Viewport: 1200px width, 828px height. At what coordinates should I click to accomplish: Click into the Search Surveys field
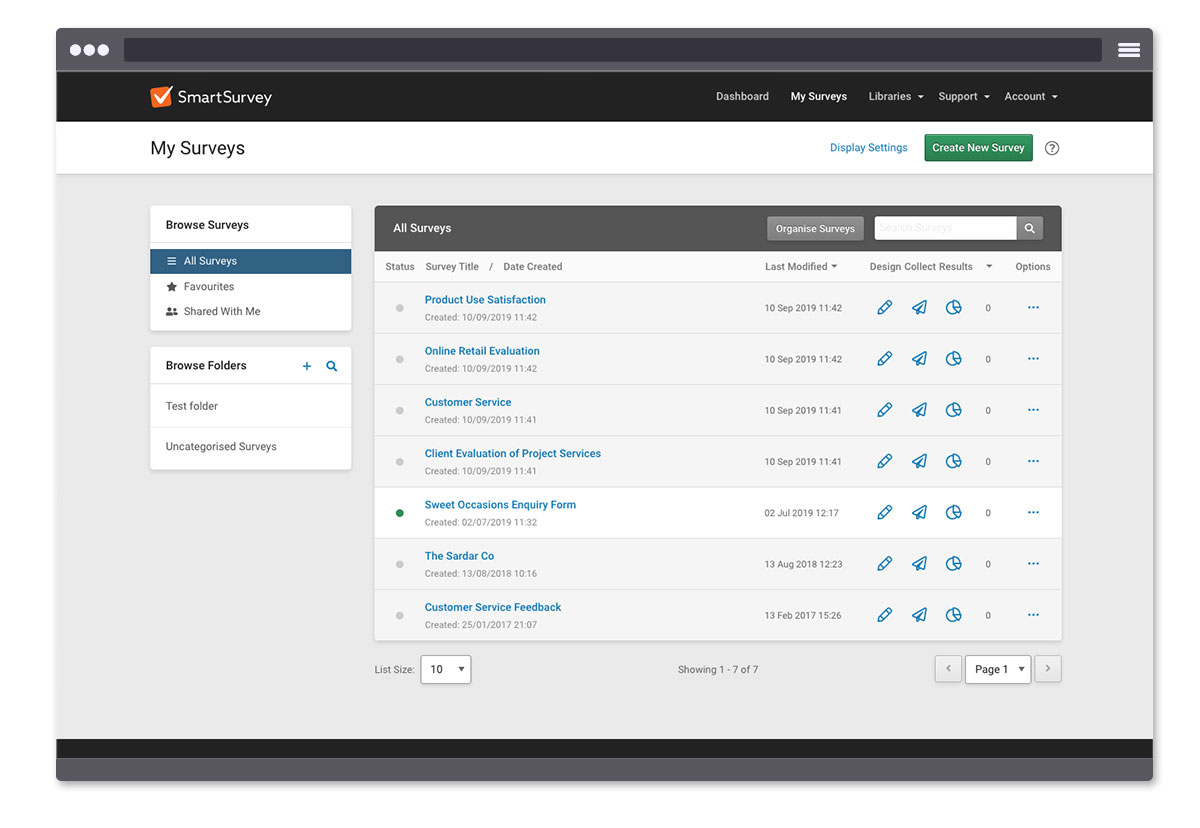(x=945, y=228)
